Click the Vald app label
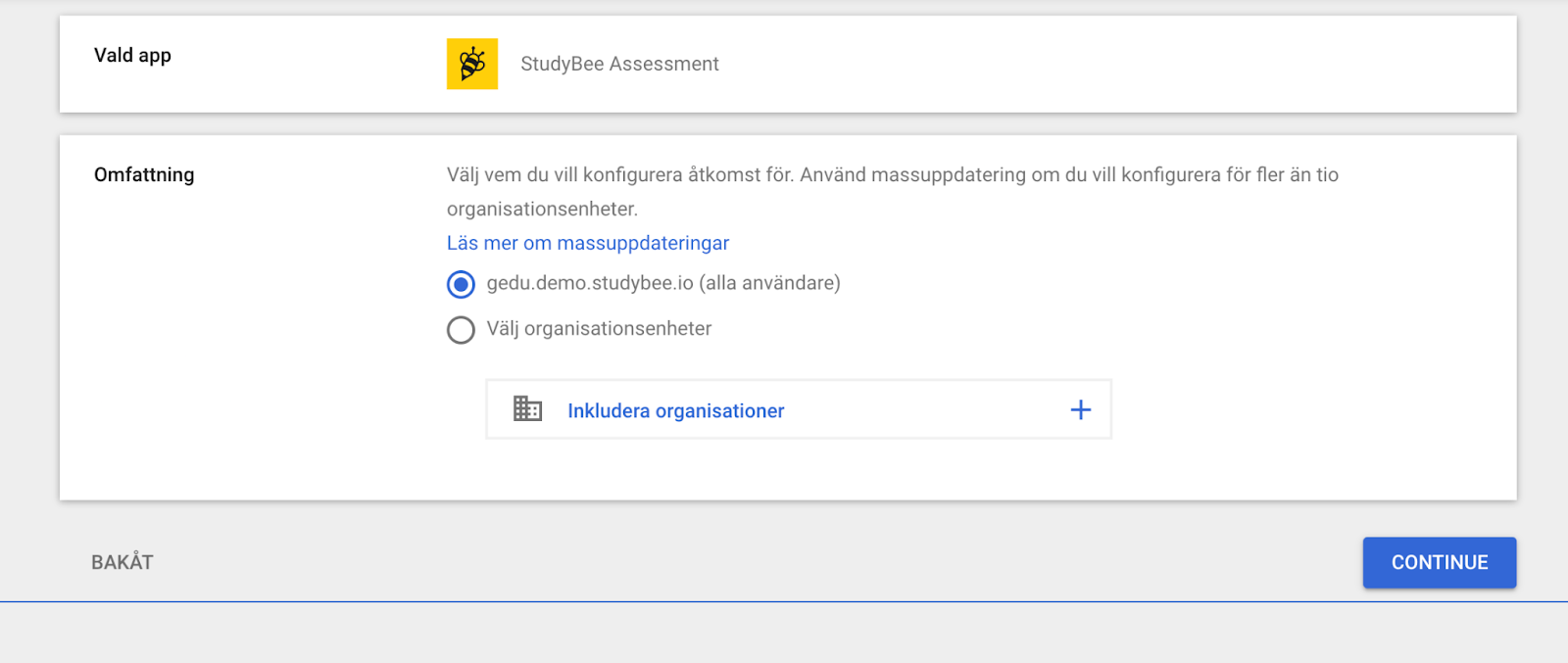 point(132,56)
